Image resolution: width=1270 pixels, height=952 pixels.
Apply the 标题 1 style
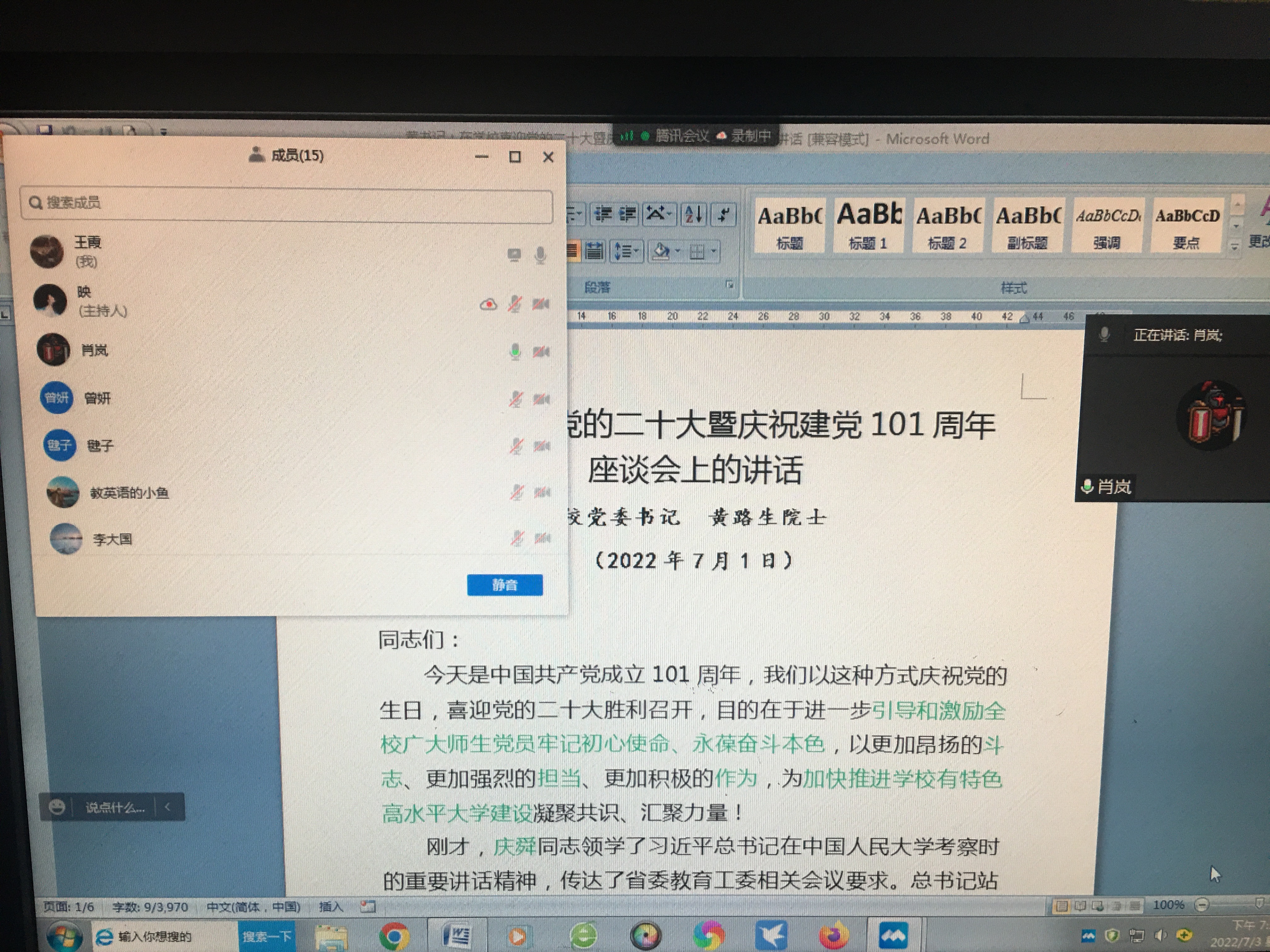(x=869, y=225)
